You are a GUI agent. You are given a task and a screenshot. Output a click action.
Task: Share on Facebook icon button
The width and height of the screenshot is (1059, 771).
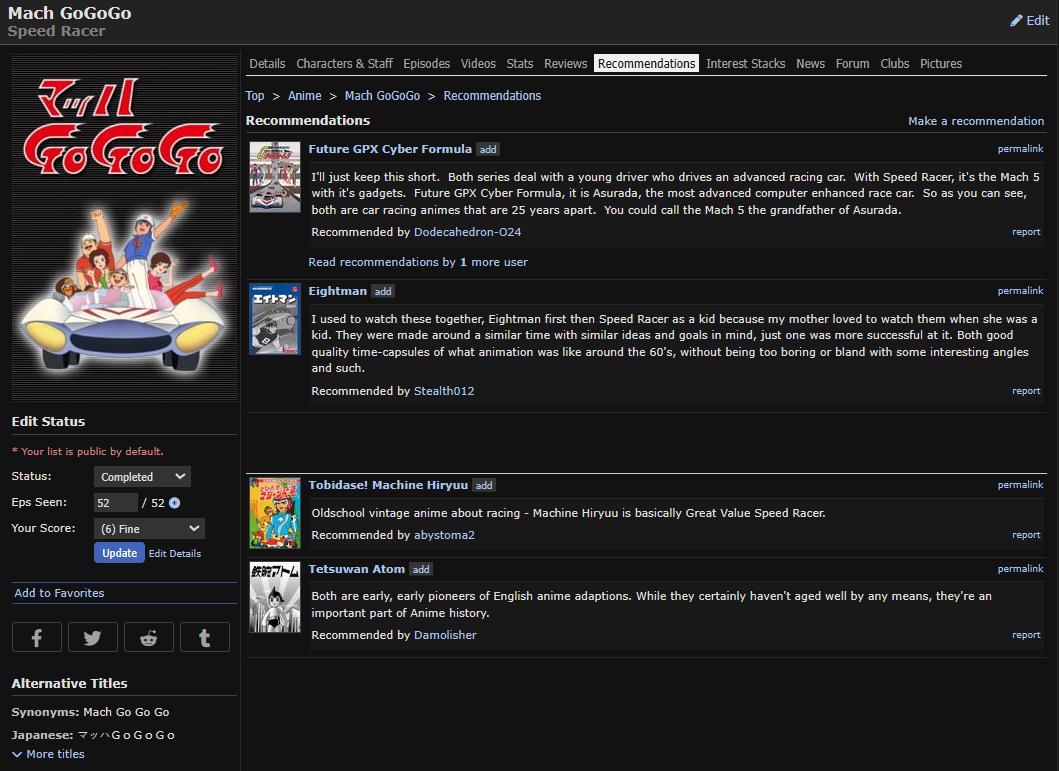pyautogui.click(x=37, y=637)
